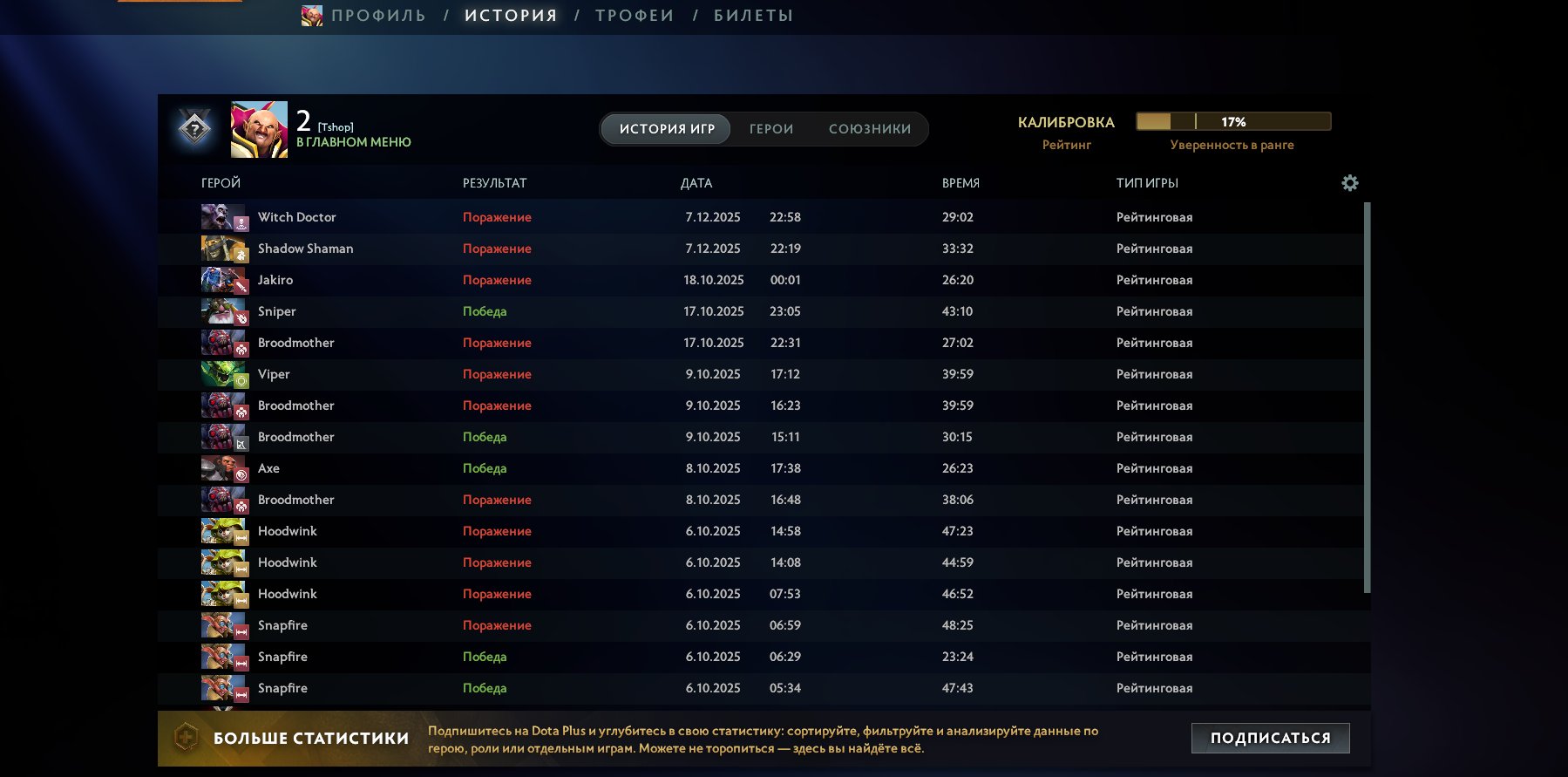1568x777 pixels.
Task: Open the Профиль section
Action: coord(378,16)
